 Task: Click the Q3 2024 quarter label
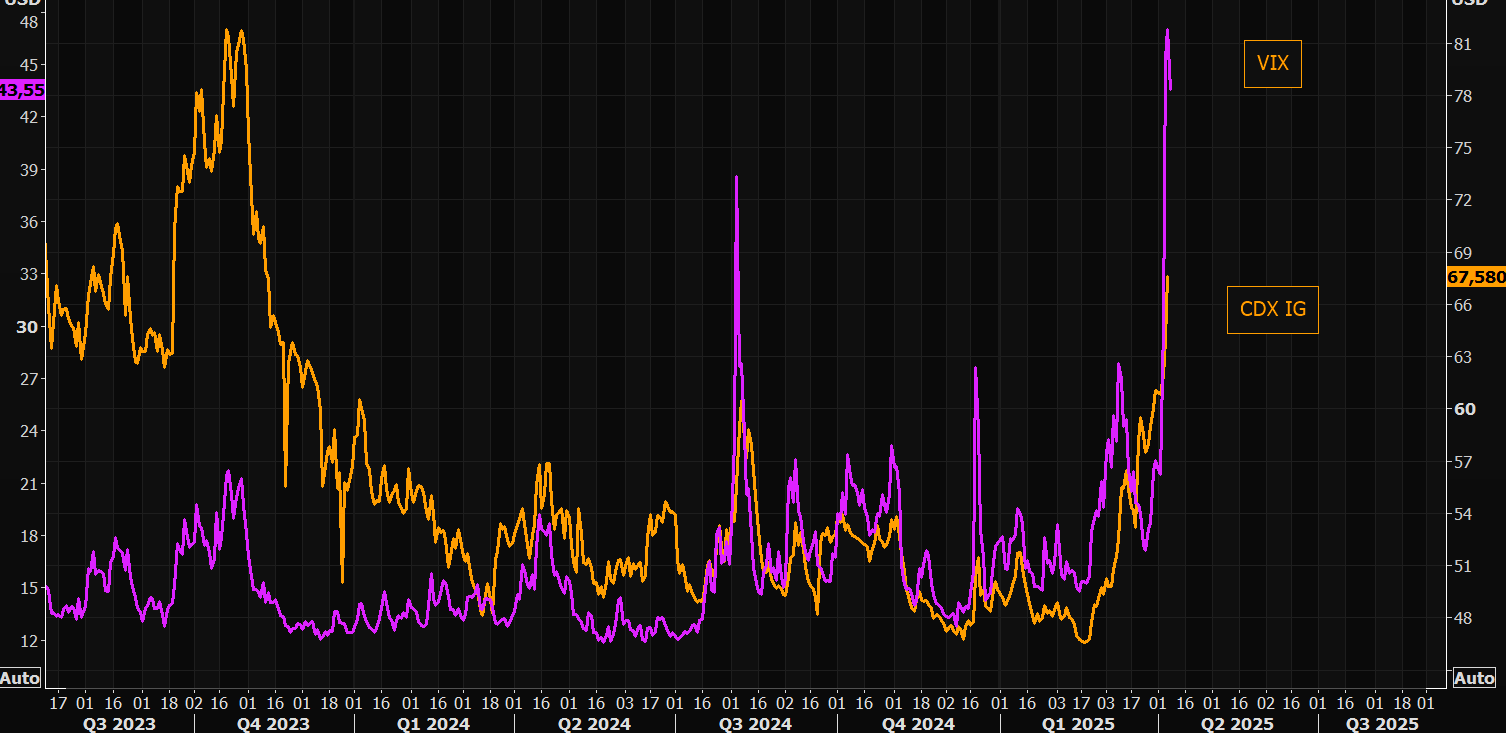point(755,723)
